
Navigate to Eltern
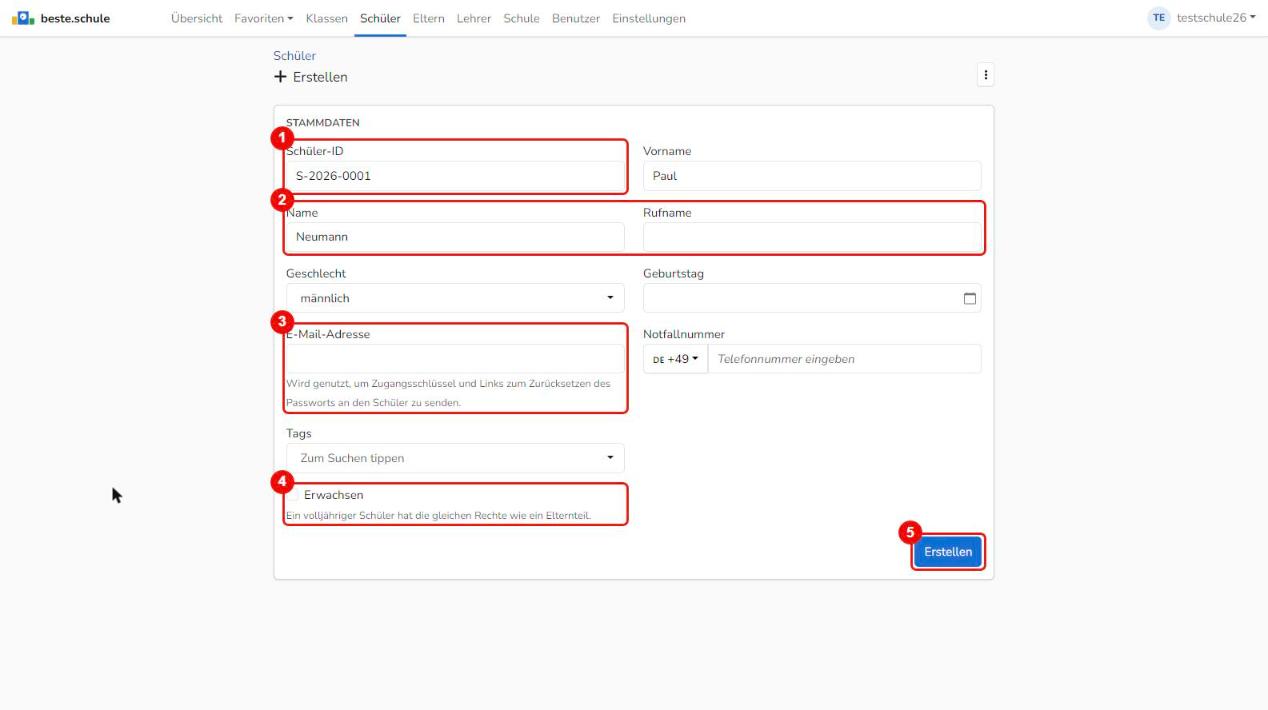tap(429, 18)
